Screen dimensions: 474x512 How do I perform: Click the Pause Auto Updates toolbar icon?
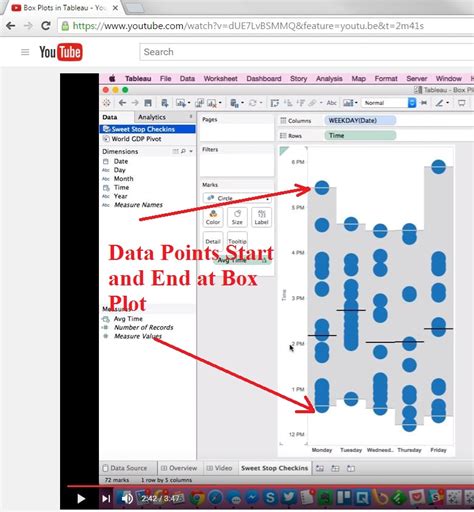tap(234, 103)
